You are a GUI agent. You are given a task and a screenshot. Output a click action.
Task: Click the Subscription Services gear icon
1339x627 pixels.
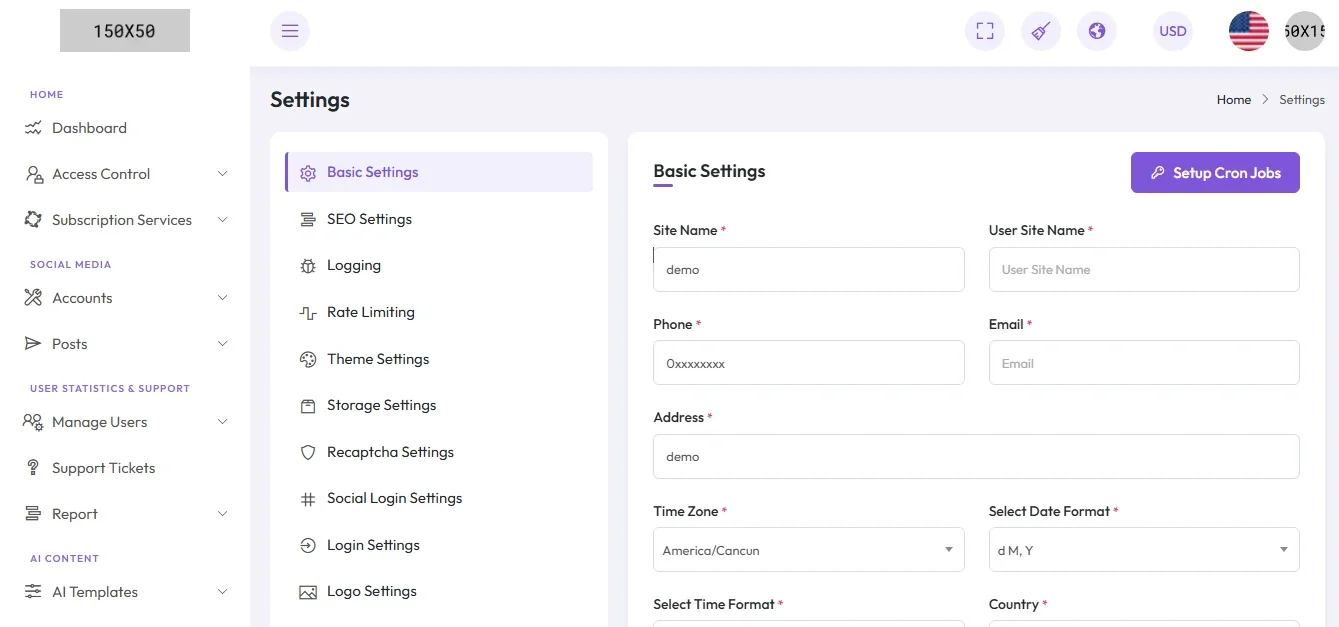click(33, 220)
